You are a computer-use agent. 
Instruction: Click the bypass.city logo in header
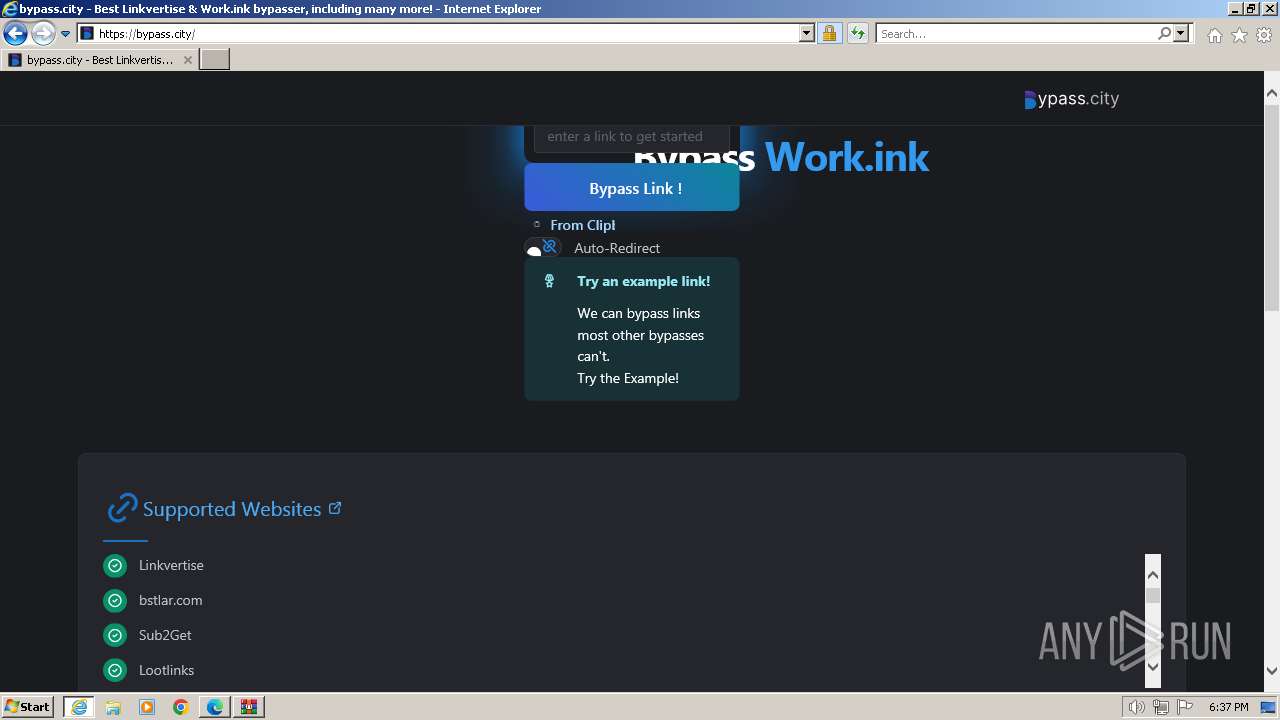(1072, 99)
